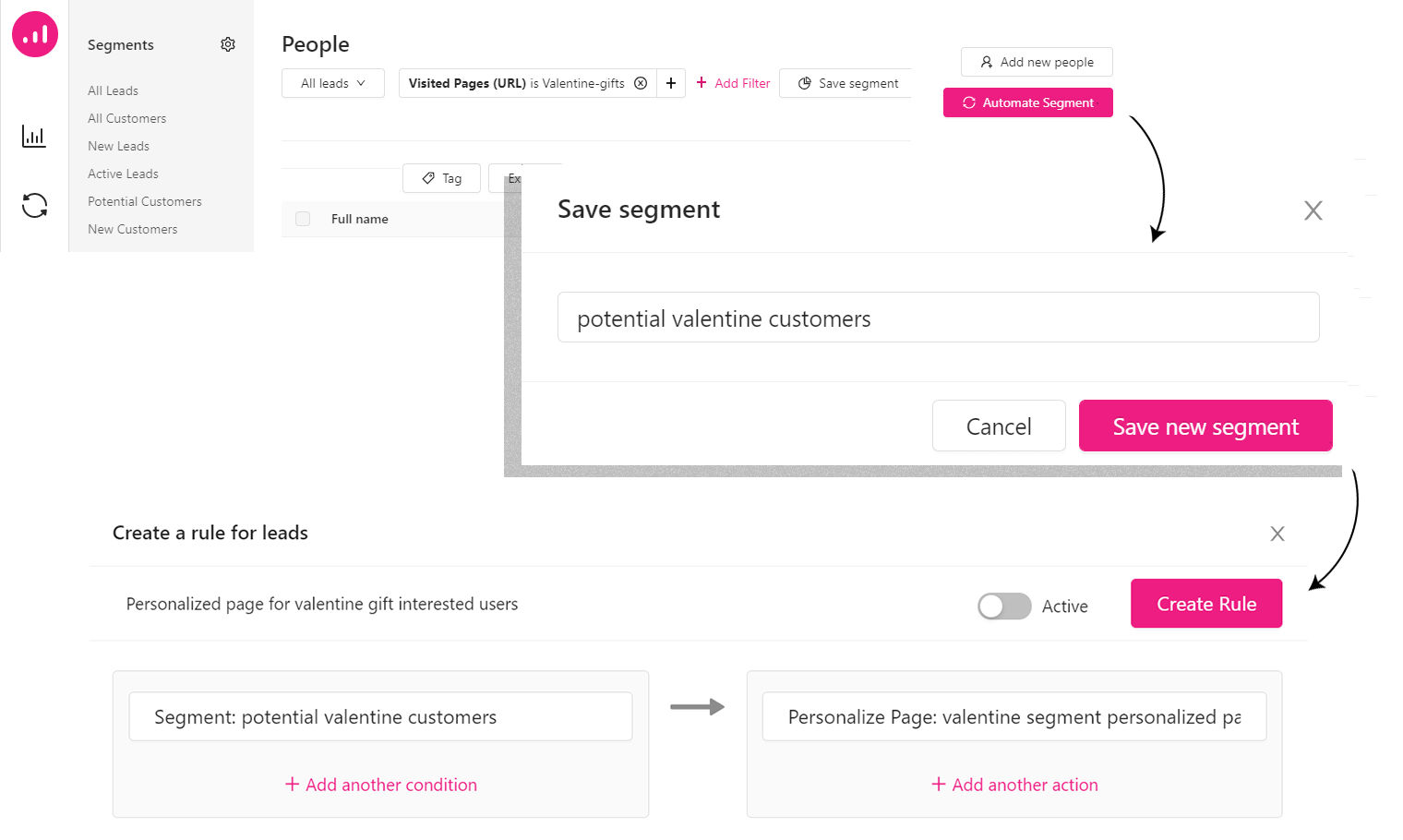This screenshot has width=1403, height=840.
Task: Open the analytics bar chart icon in sidebar
Action: 33,136
